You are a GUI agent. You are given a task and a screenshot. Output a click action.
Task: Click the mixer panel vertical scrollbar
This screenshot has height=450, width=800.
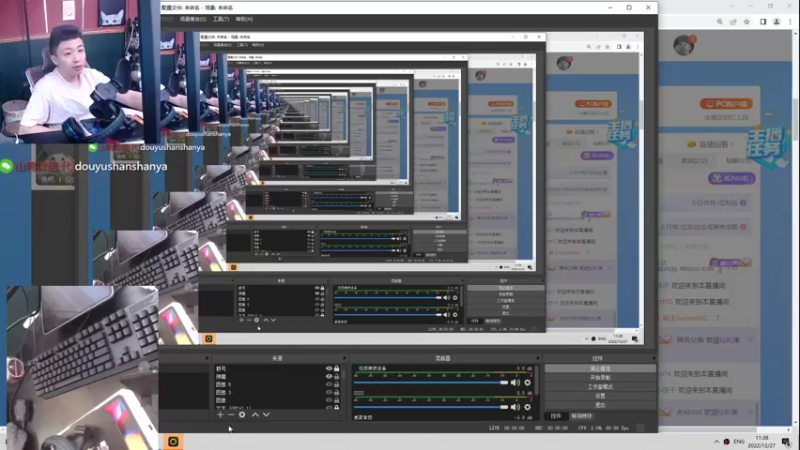(537, 380)
